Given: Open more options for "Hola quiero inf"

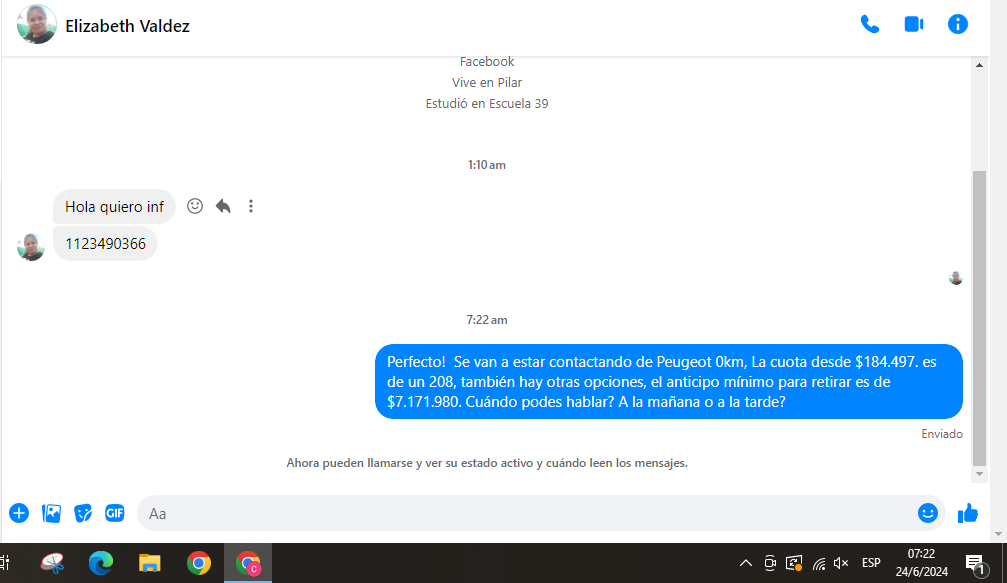Looking at the screenshot, I should pos(251,206).
